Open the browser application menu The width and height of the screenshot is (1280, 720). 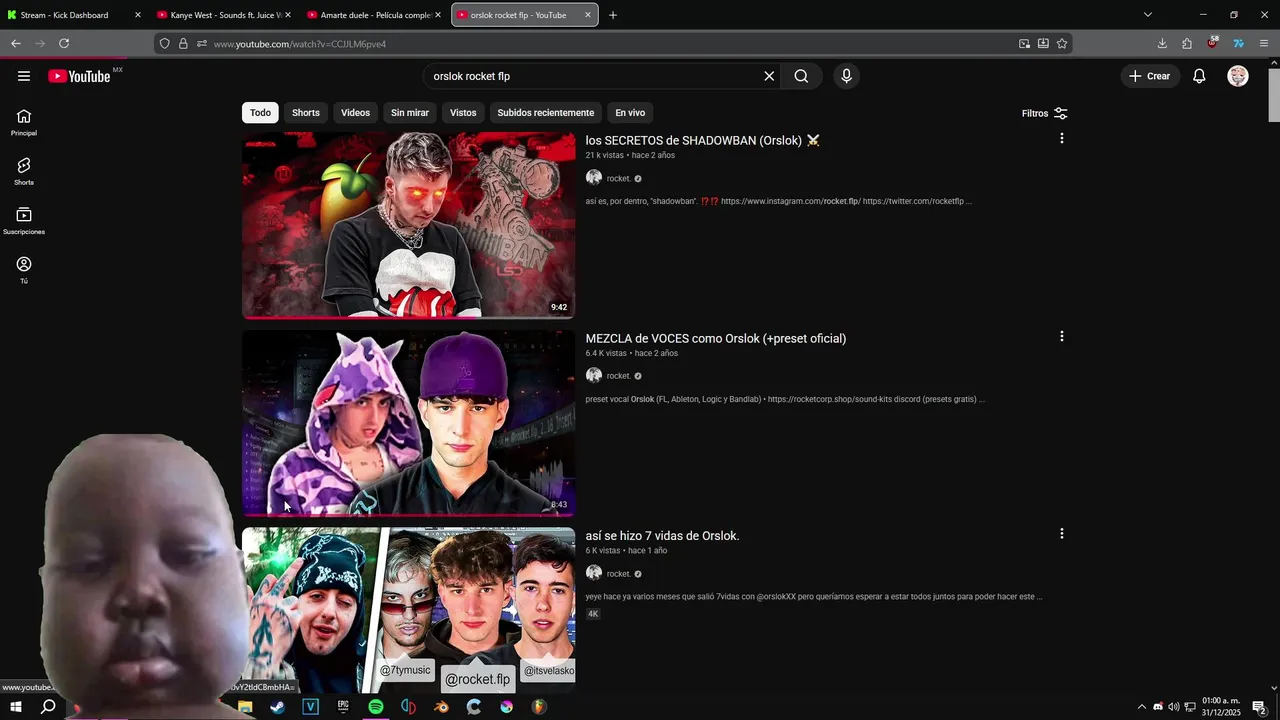click(1264, 43)
